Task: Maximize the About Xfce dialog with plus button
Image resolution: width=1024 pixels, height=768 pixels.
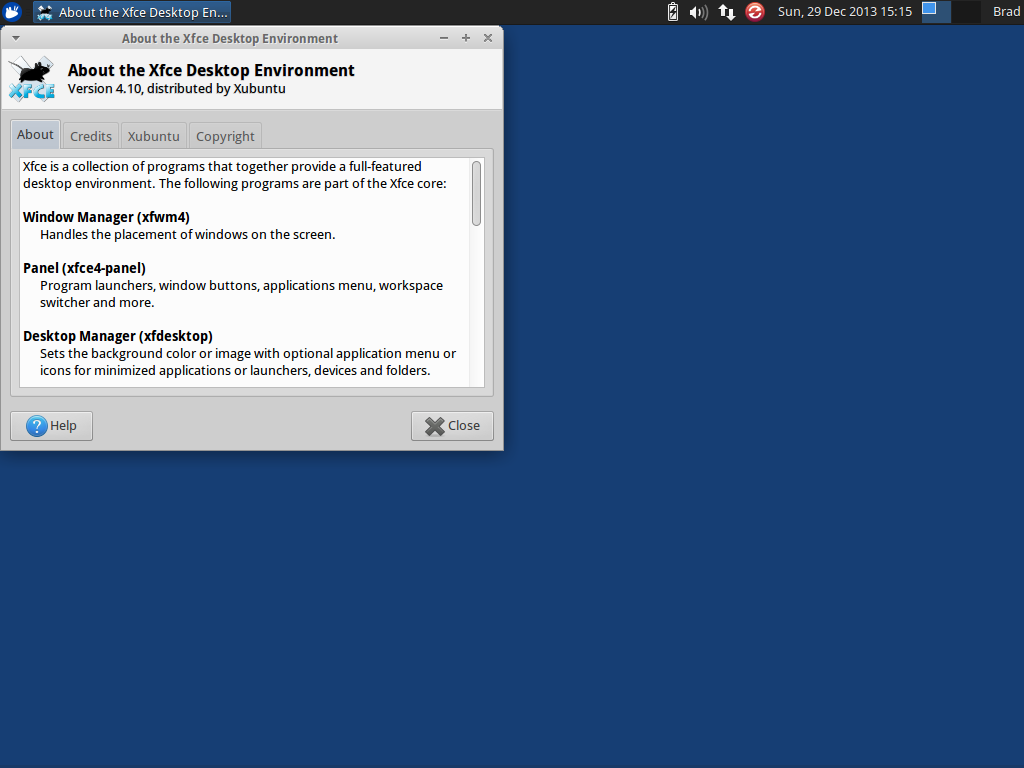Action: point(466,39)
